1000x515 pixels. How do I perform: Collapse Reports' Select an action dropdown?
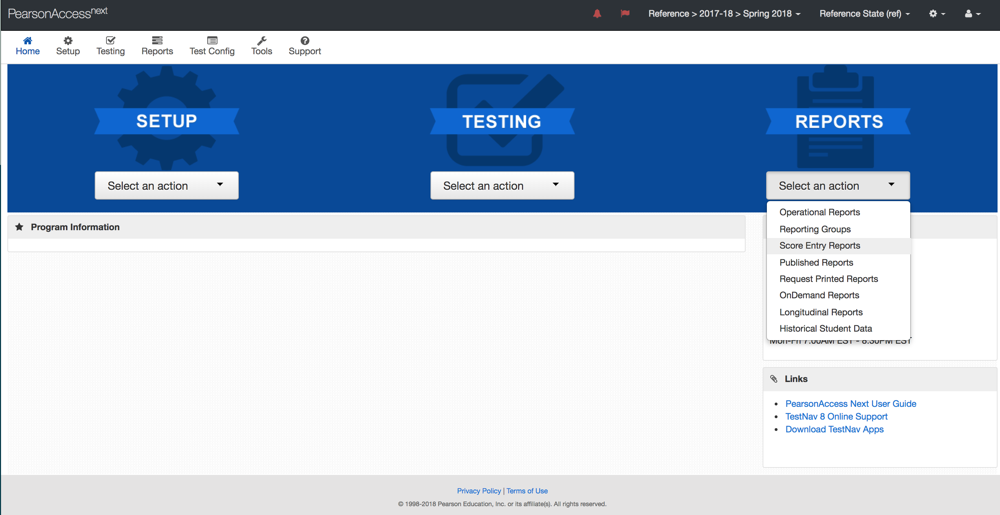[838, 185]
